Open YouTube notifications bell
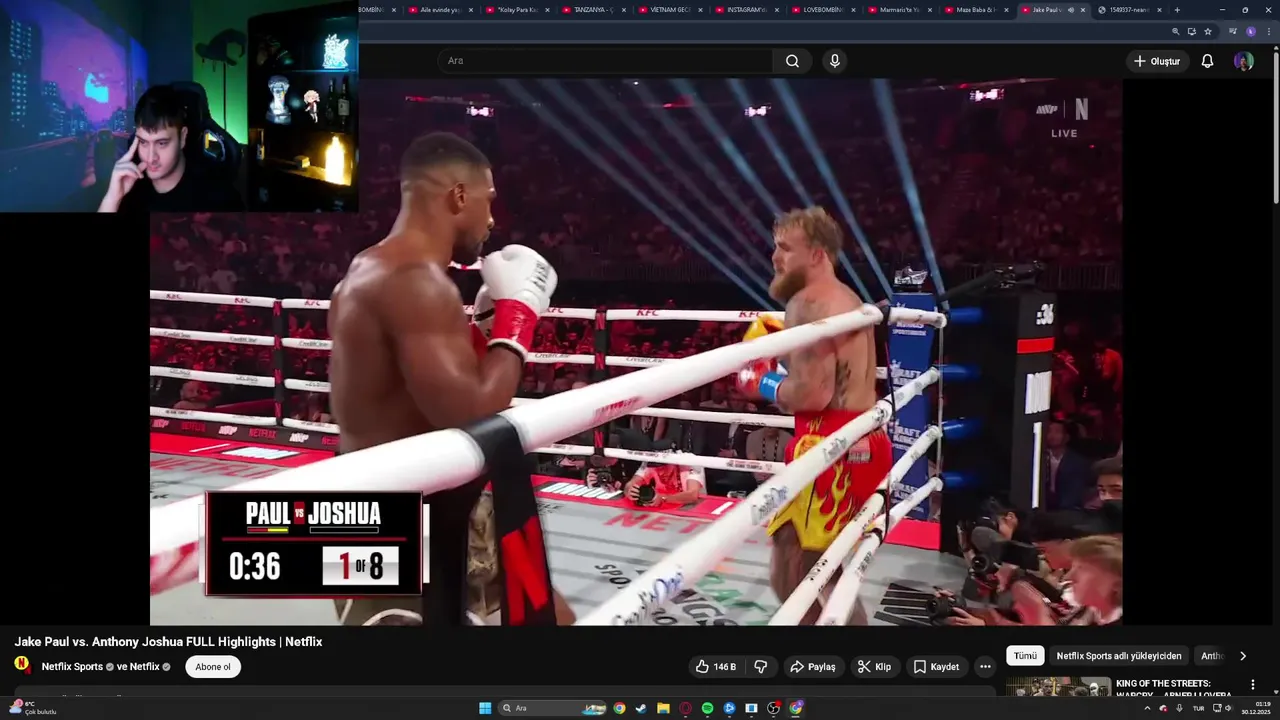This screenshot has width=1280, height=720. (x=1207, y=61)
